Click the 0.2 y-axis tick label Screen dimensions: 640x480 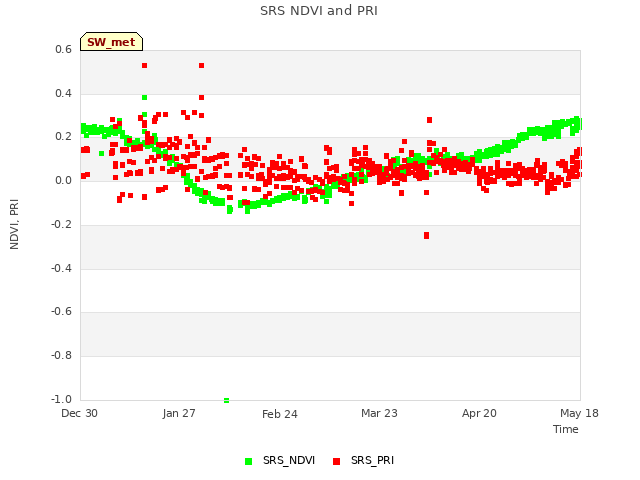[x=63, y=137]
